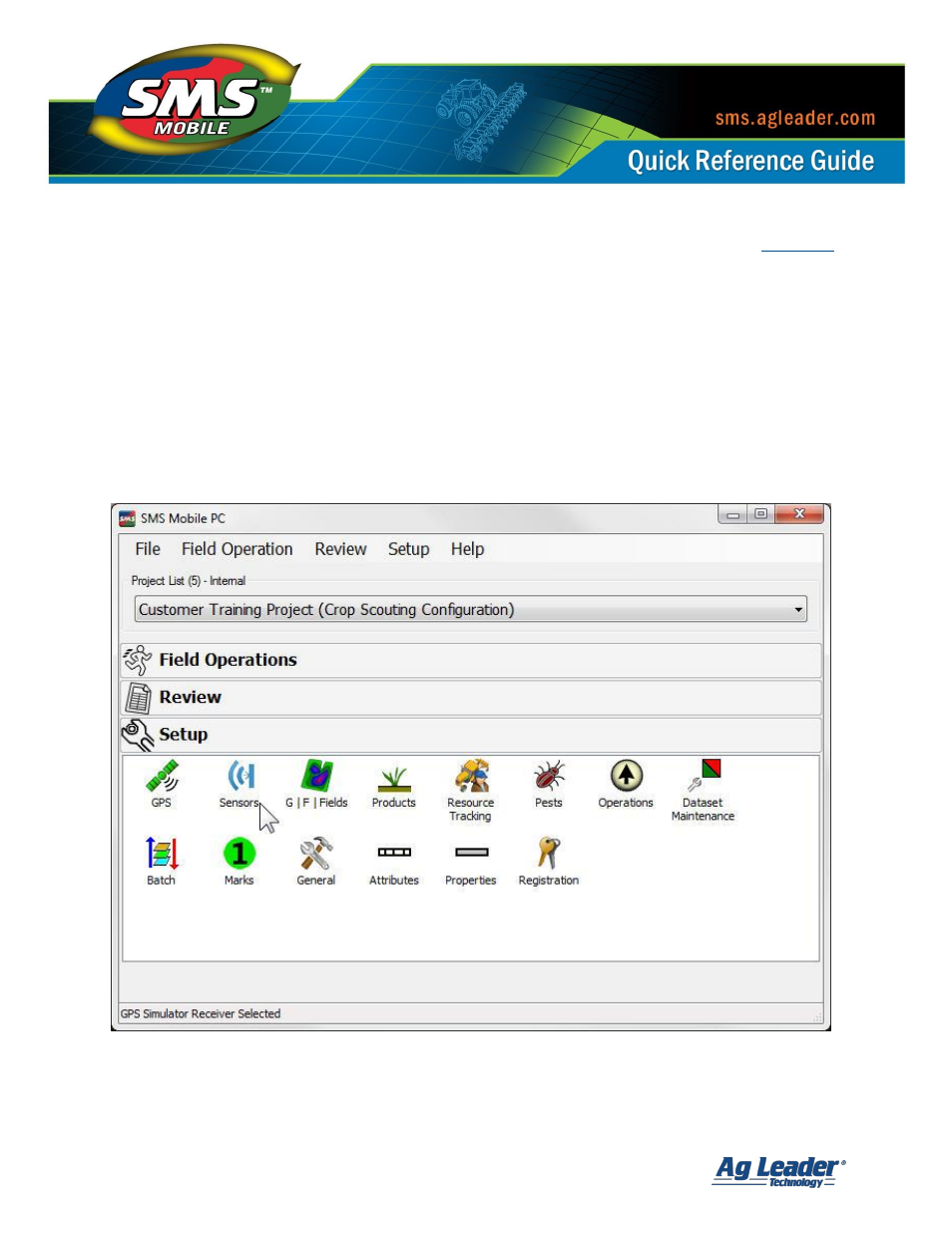Open the Registration keys icon
This screenshot has height=1233, width=952.
(x=549, y=854)
